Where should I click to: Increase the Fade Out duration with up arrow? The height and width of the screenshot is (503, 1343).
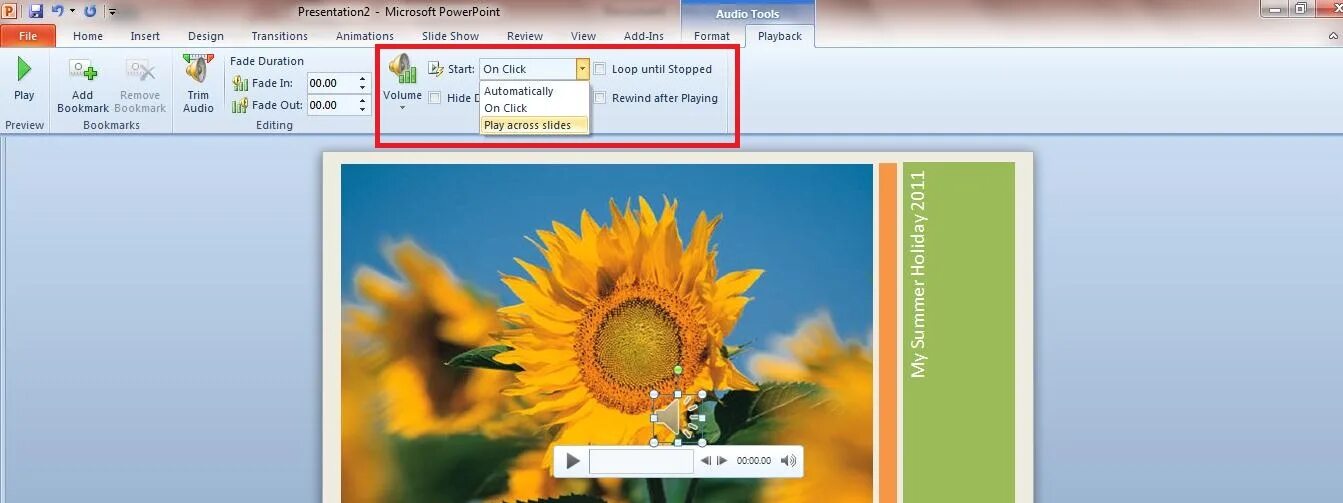point(360,101)
